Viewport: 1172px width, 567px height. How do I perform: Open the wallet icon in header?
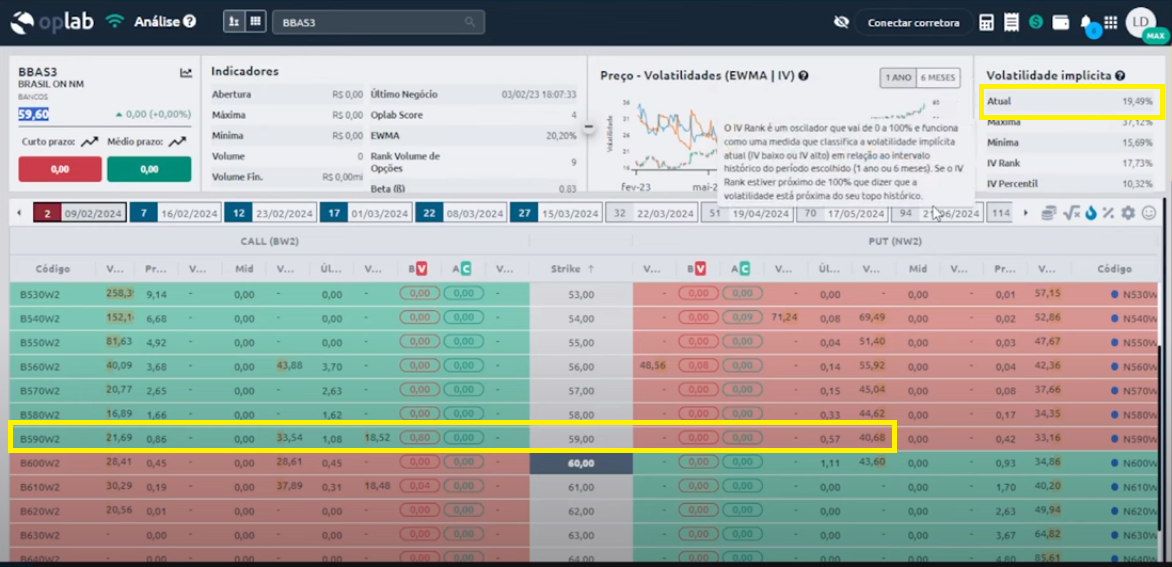1060,22
